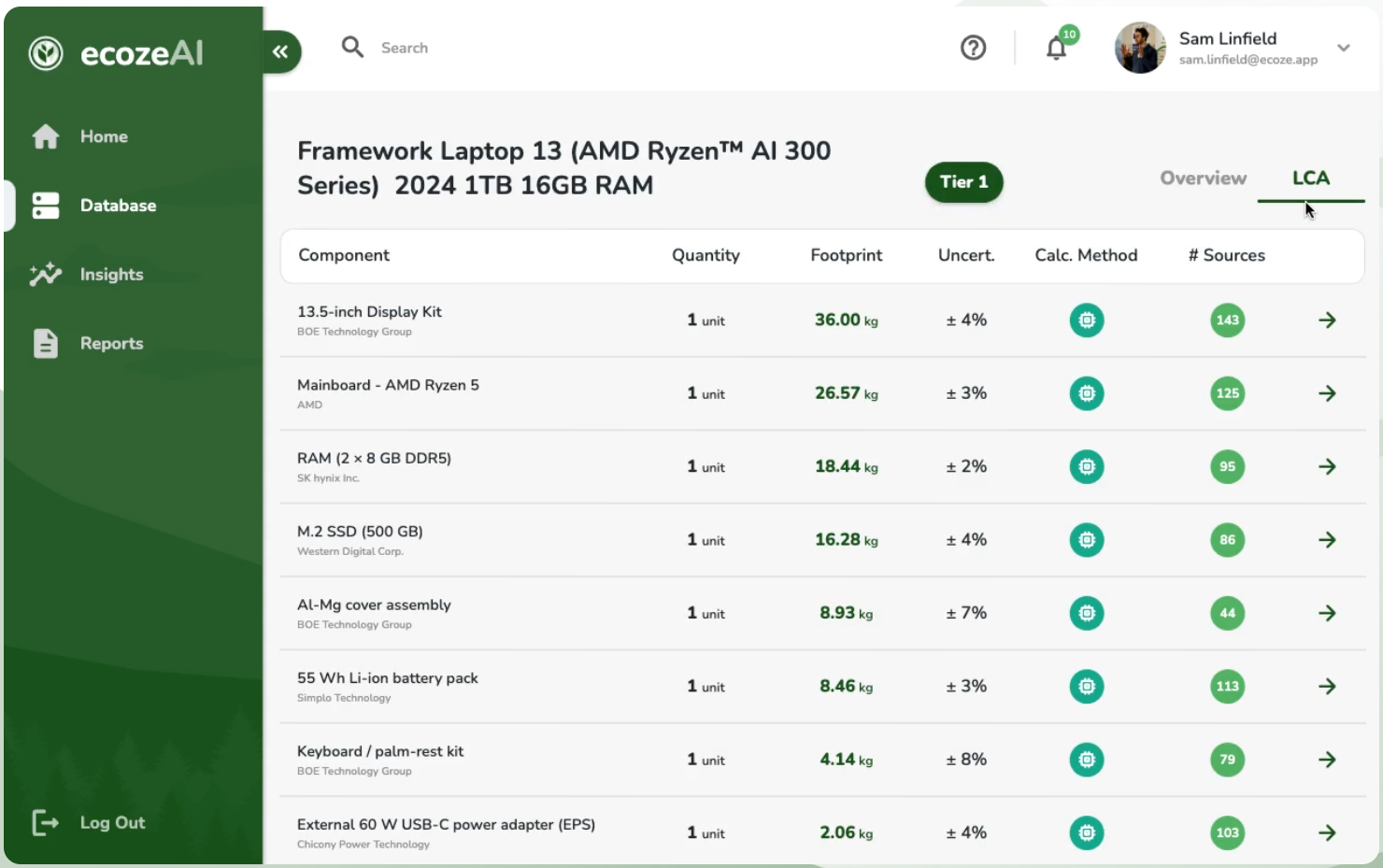
Task: Click calc method icon for Li-ion battery pack
Action: tap(1086, 687)
